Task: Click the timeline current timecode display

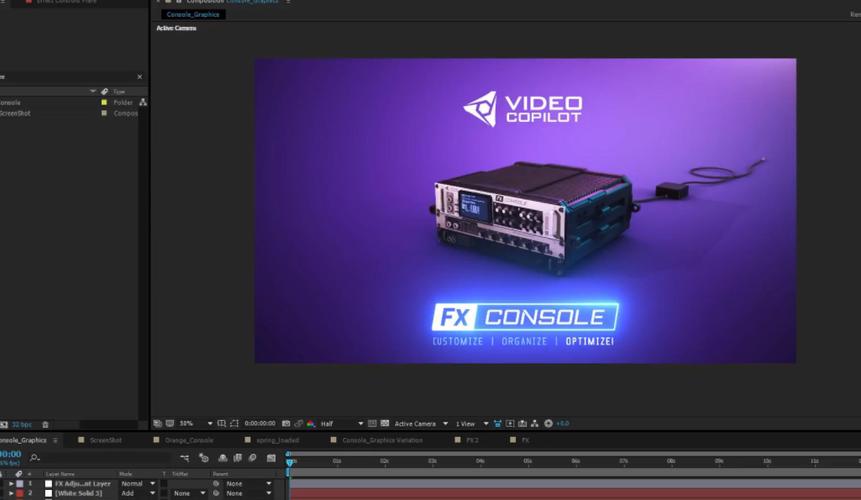Action: [x=10, y=454]
